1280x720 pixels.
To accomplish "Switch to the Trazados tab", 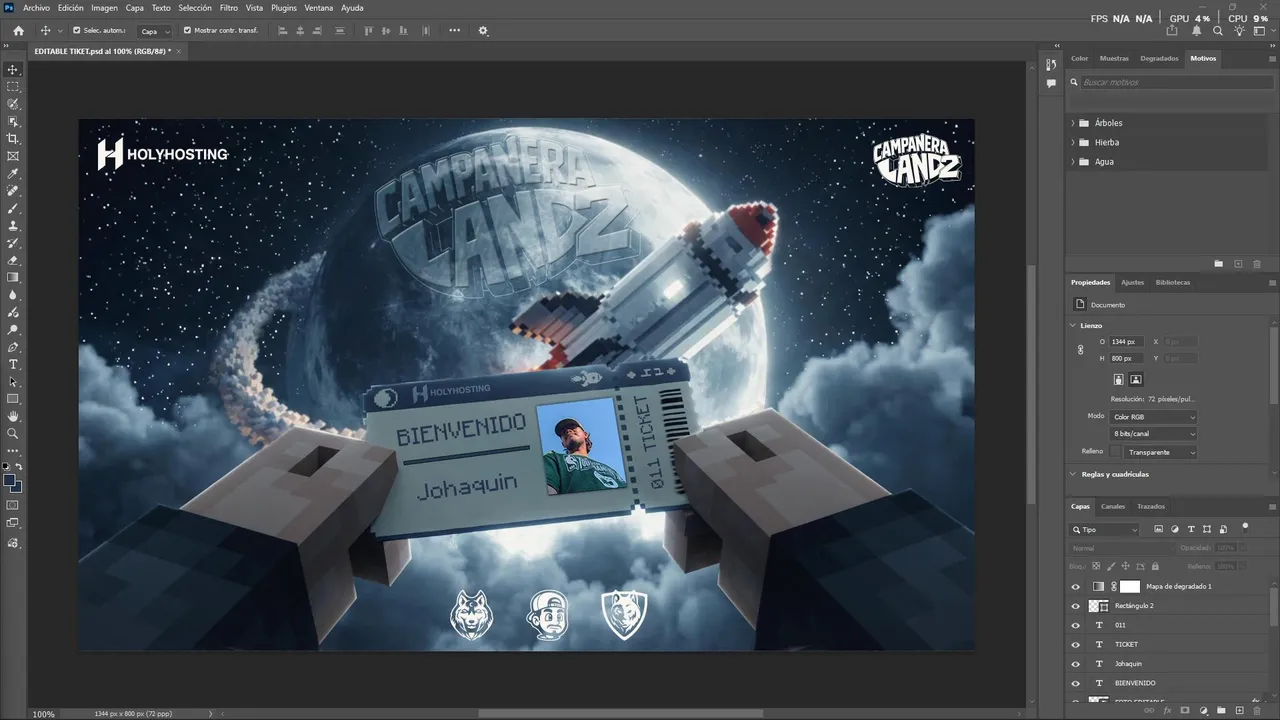I will click(1151, 506).
